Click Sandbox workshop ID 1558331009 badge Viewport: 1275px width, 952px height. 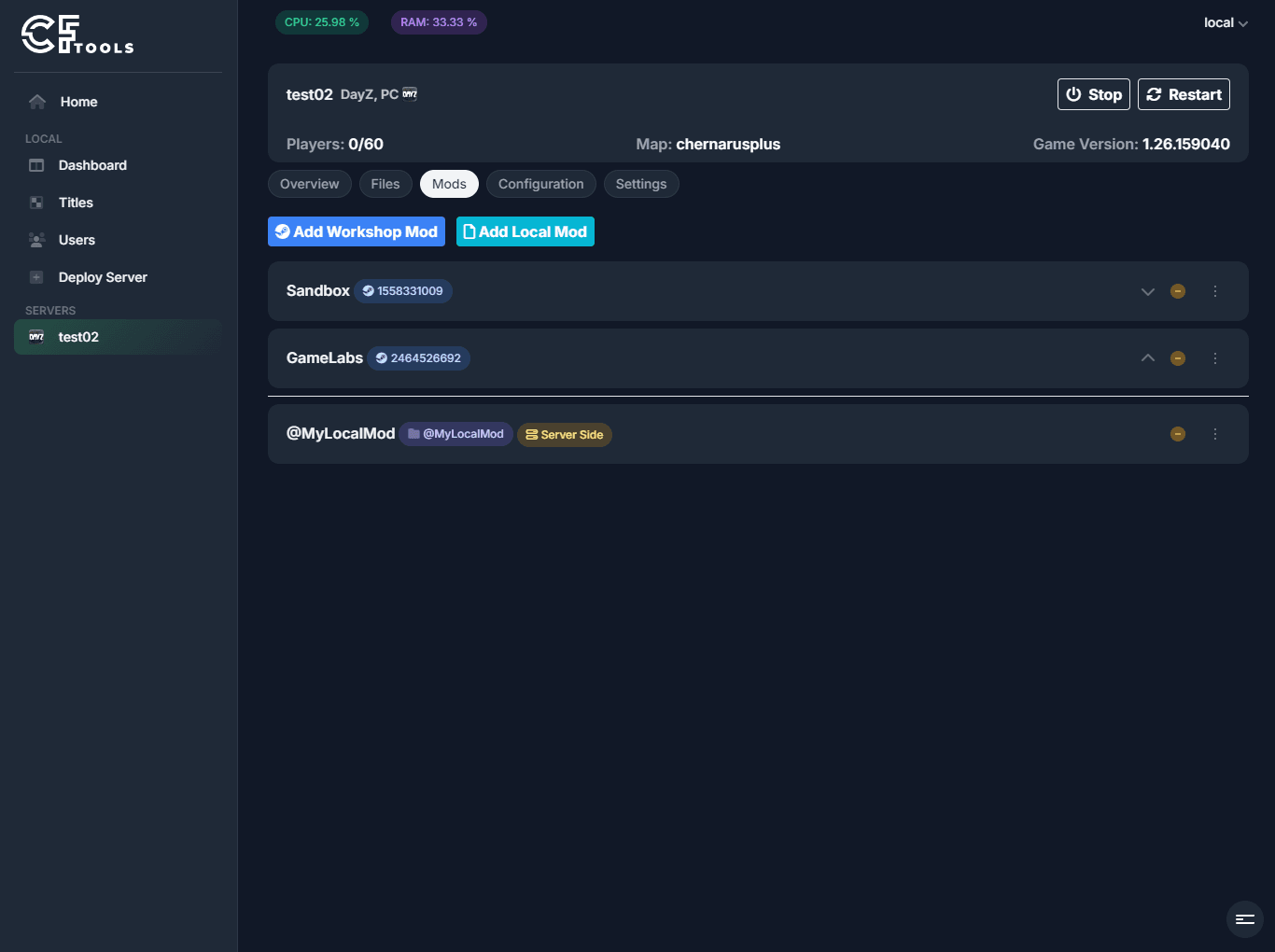[403, 291]
